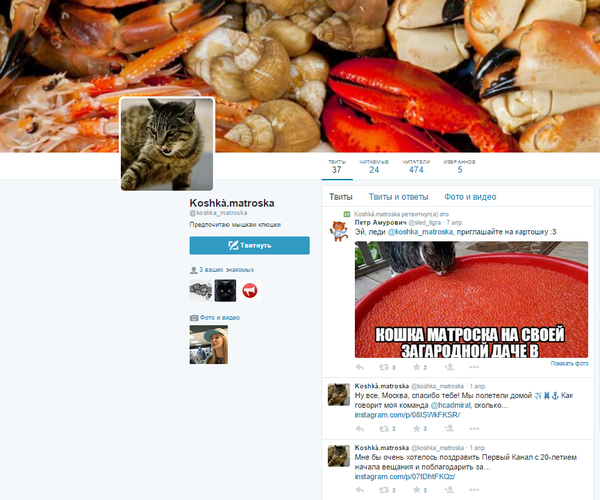Image resolution: width=600 pixels, height=500 pixels.
Task: Open the black cat follower avatar
Action: point(226,290)
